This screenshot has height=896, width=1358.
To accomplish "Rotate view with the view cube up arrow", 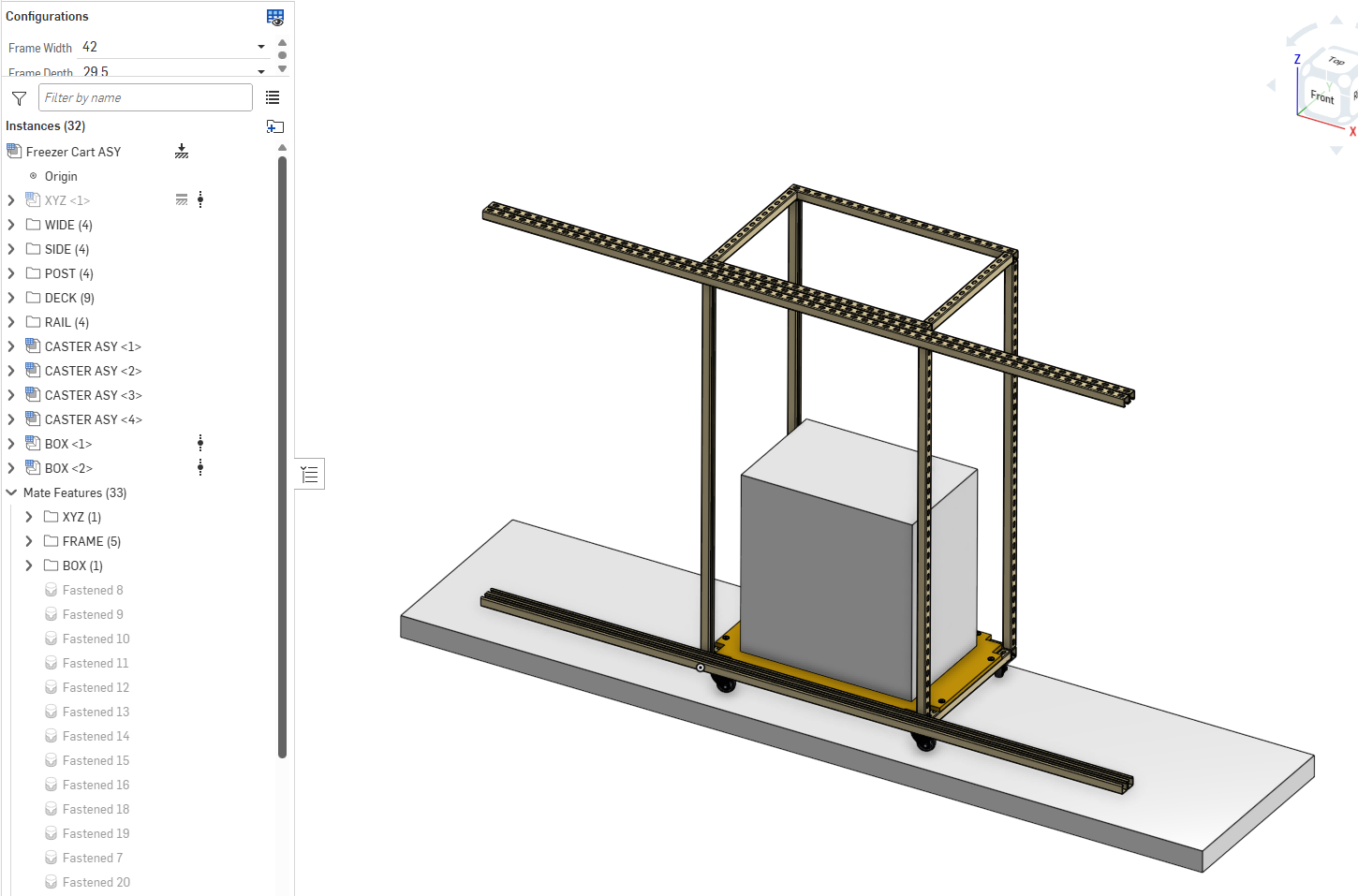I will click(1336, 20).
